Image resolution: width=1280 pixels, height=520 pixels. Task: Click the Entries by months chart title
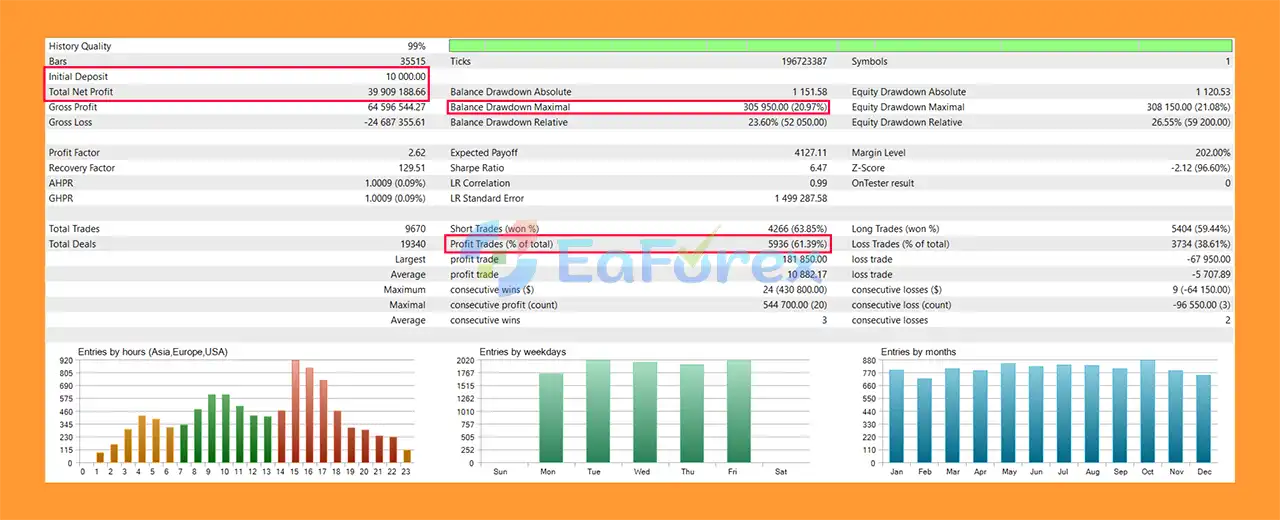pos(918,352)
